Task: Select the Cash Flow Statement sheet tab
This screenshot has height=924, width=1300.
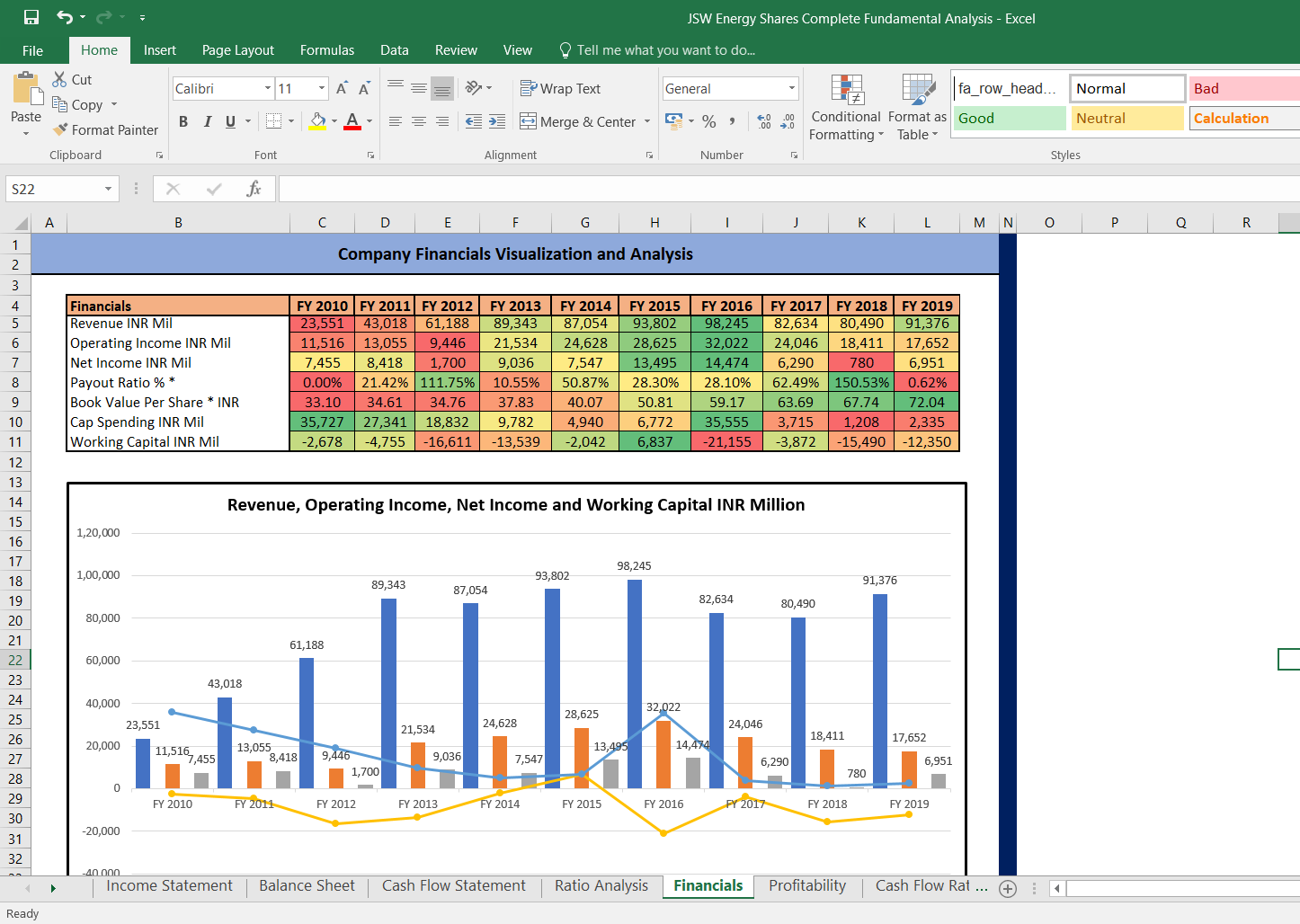Action: pos(454,886)
